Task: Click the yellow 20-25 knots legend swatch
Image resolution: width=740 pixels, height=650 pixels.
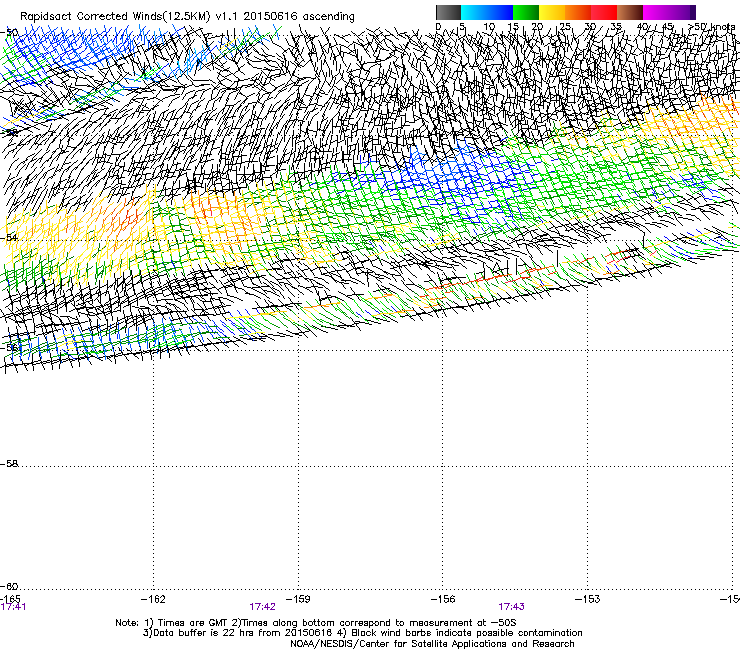Action: [x=552, y=12]
